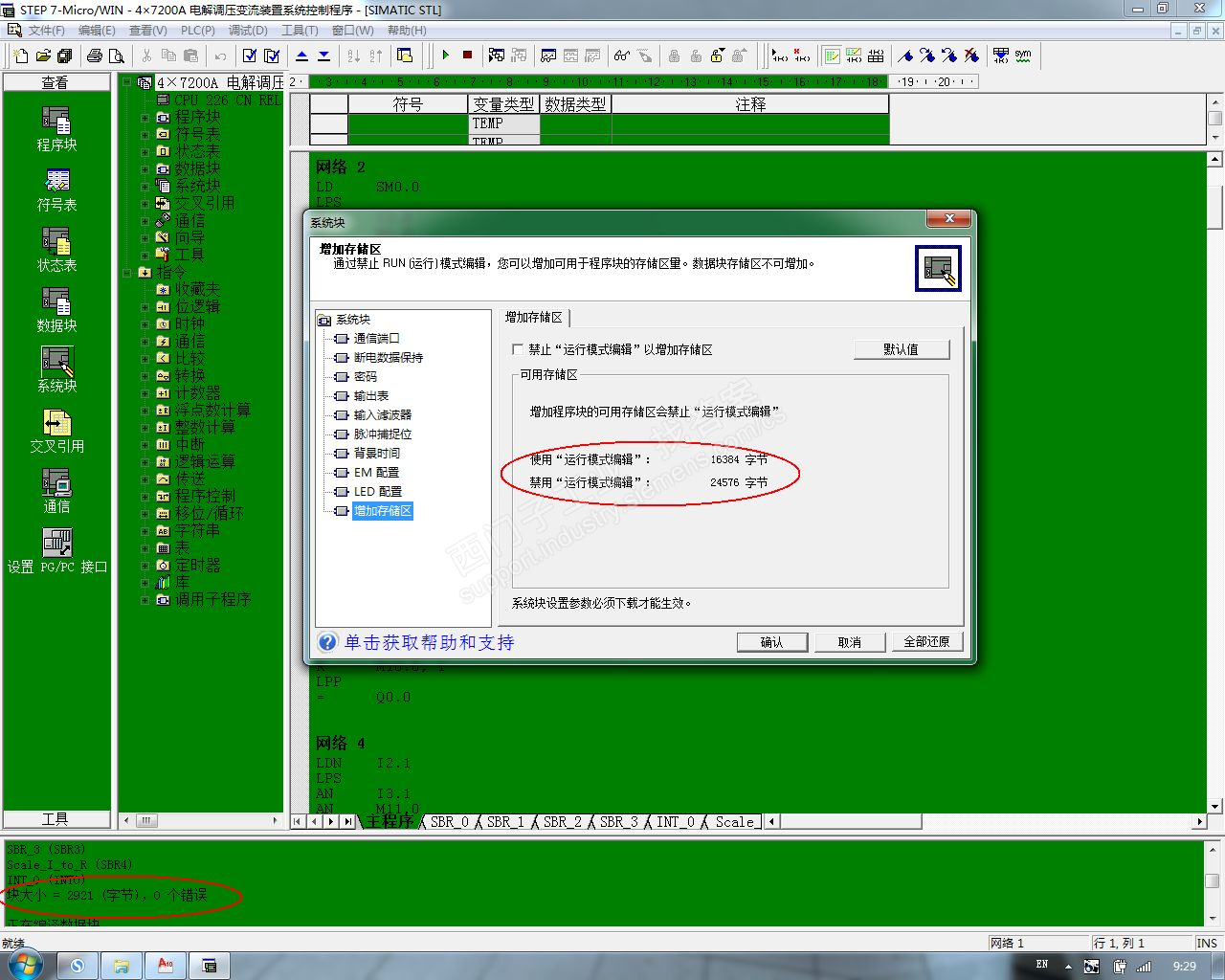Select 密码 in system block tree
This screenshot has width=1225, height=980.
pyautogui.click(x=365, y=376)
